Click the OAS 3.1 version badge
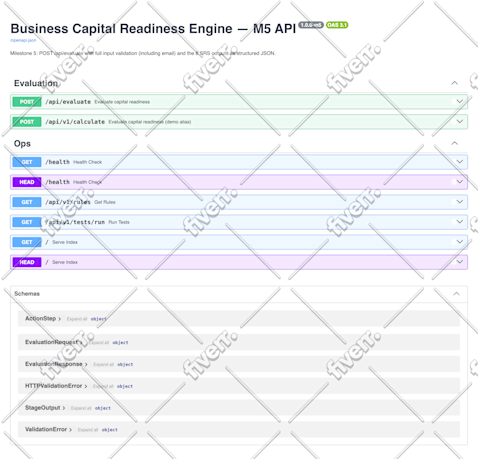This screenshot has height=459, width=478. tap(337, 25)
